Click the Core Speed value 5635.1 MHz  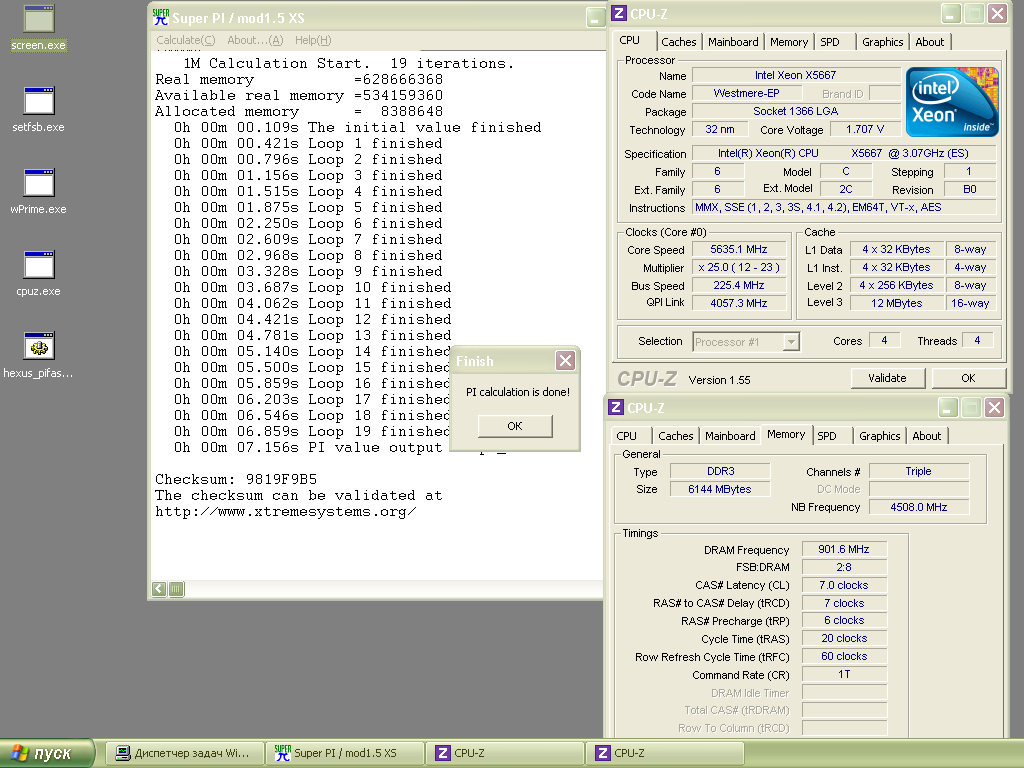[x=739, y=249]
